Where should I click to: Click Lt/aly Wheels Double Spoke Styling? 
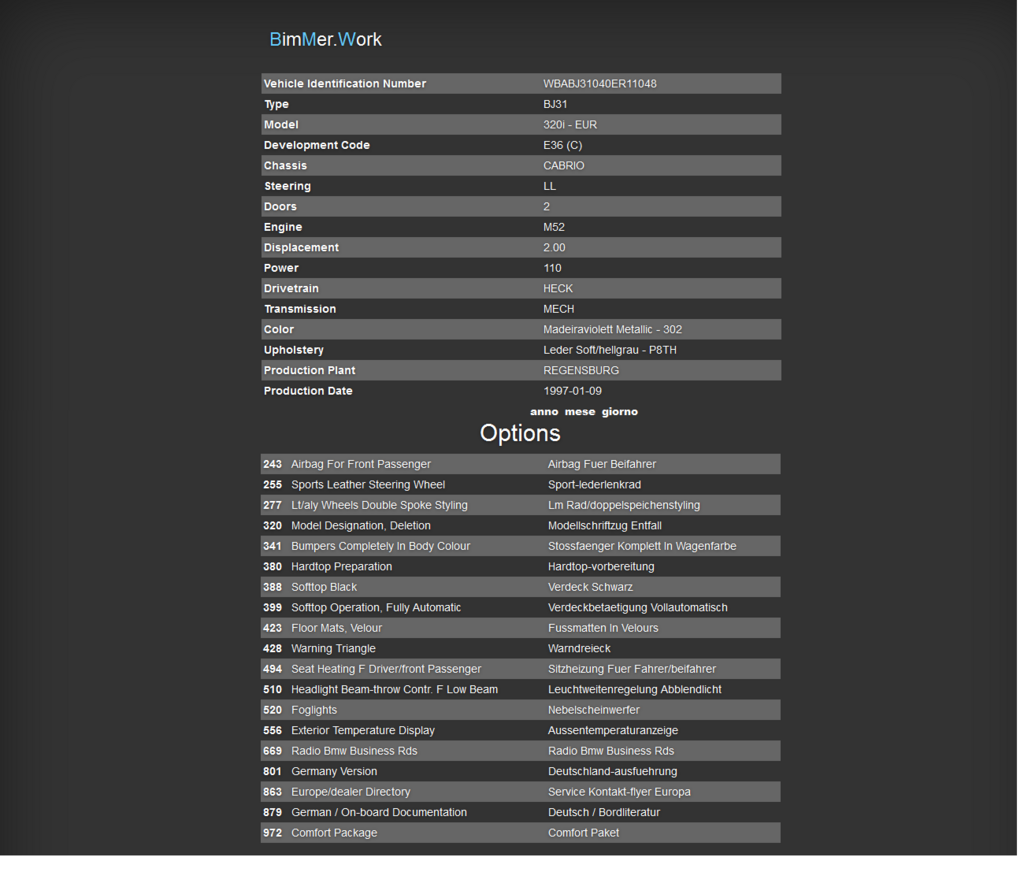[x=379, y=506]
